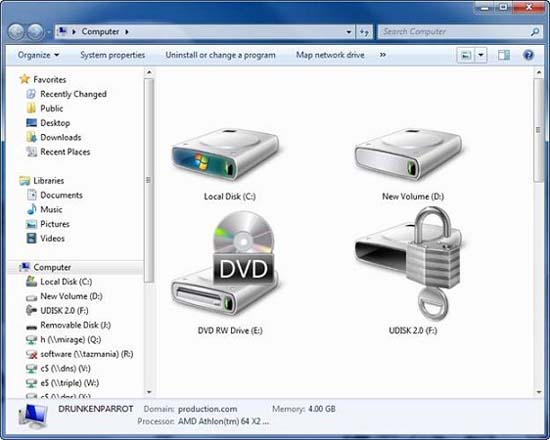Expand the chevron after Computer in address bar
Viewport: 550px width, 440px height.
pyautogui.click(x=127, y=32)
